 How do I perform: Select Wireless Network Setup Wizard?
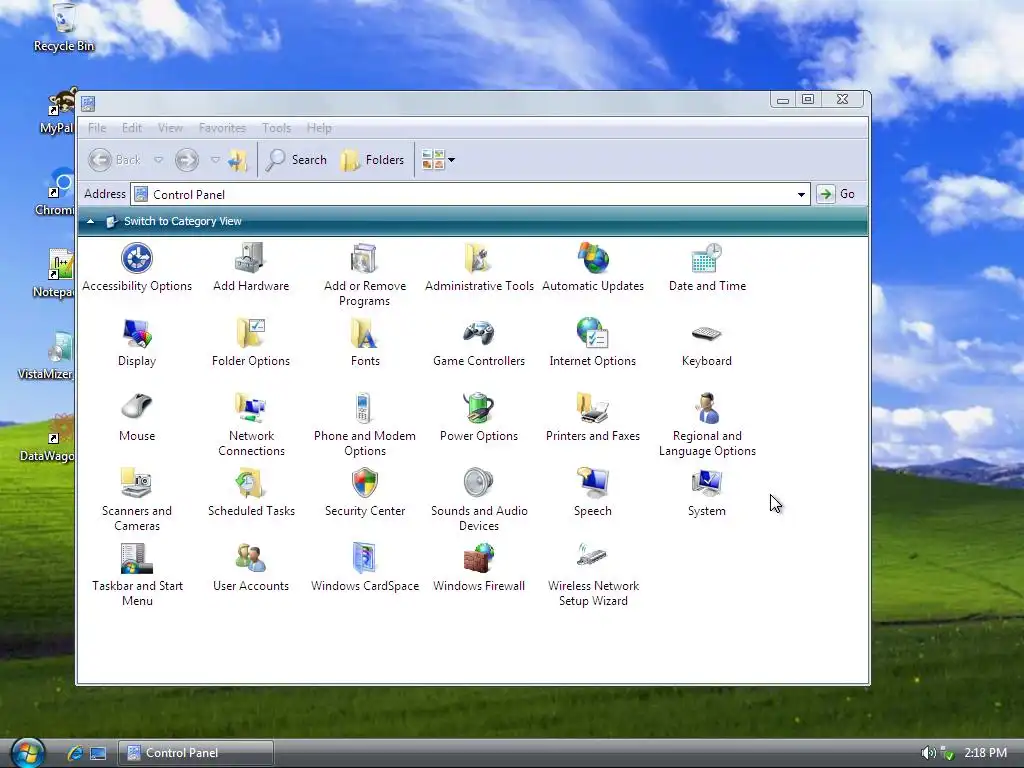pos(593,575)
